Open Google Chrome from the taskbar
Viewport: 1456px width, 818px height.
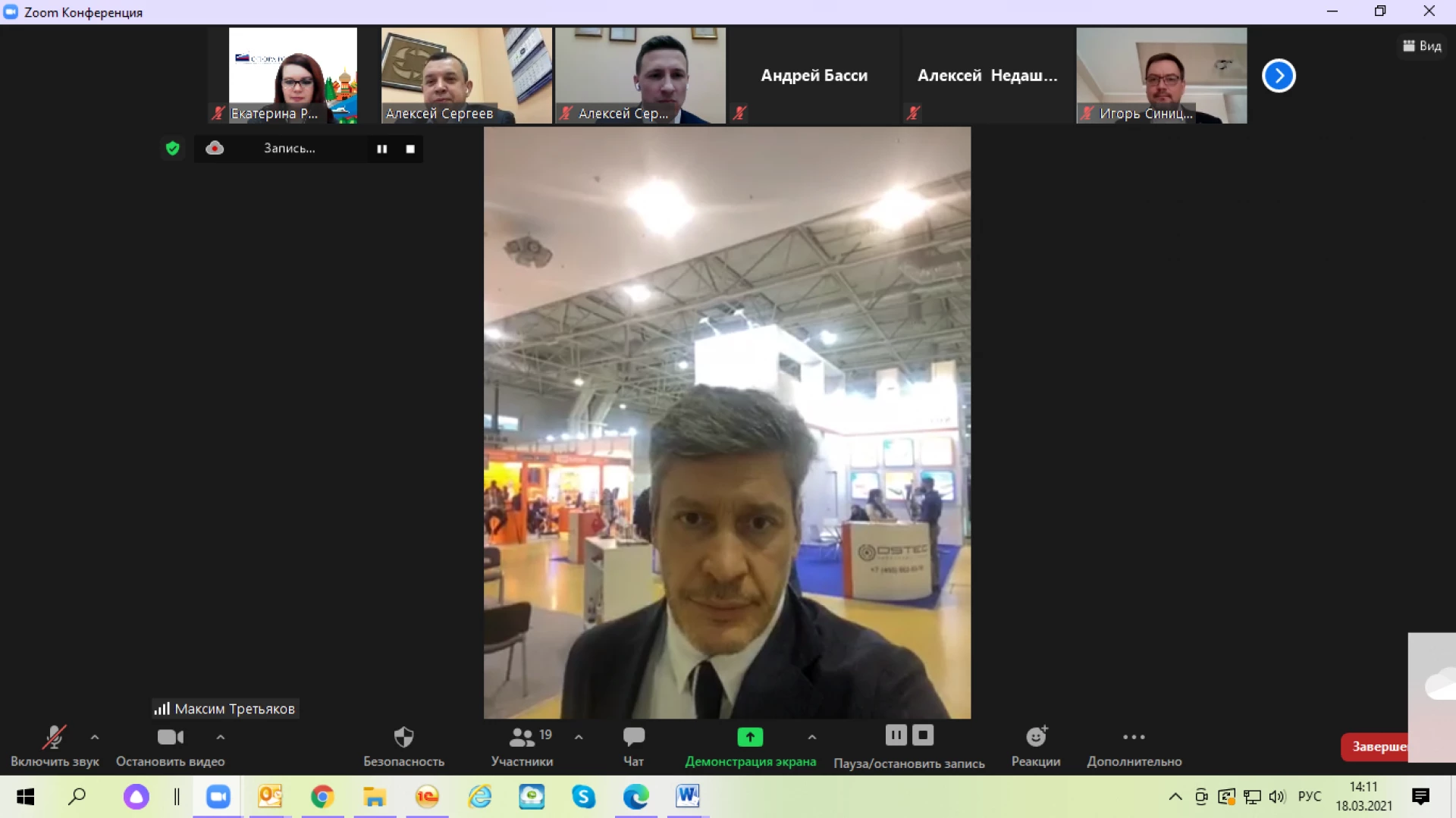[x=322, y=797]
